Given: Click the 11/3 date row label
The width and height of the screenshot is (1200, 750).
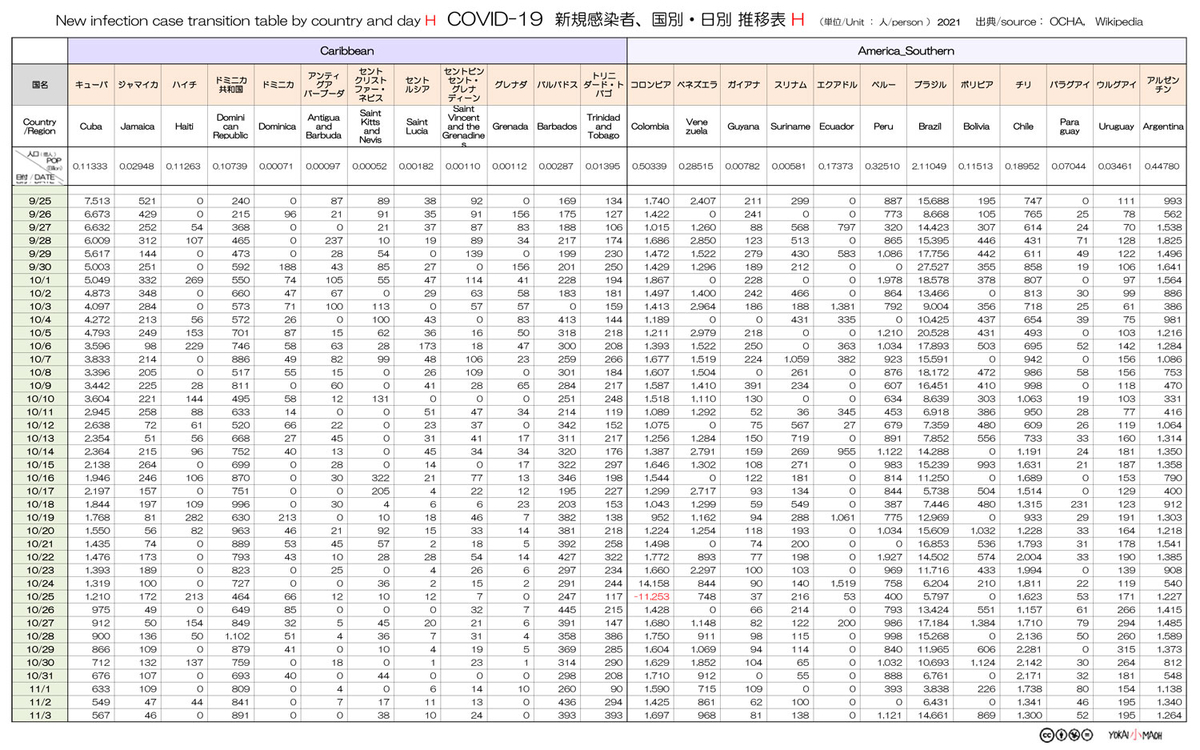Looking at the screenshot, I should (41, 714).
